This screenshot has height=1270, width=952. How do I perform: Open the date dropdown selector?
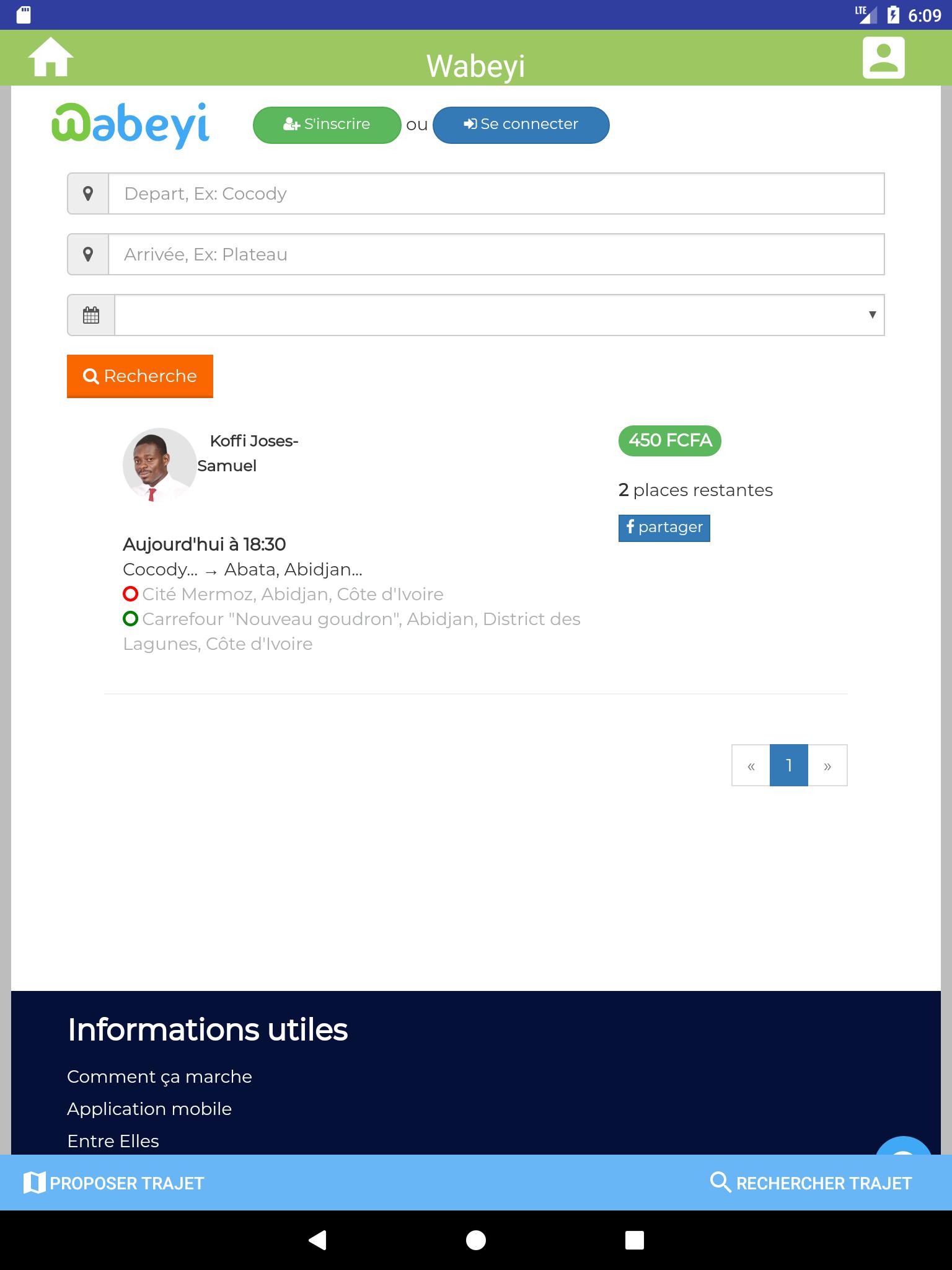500,315
